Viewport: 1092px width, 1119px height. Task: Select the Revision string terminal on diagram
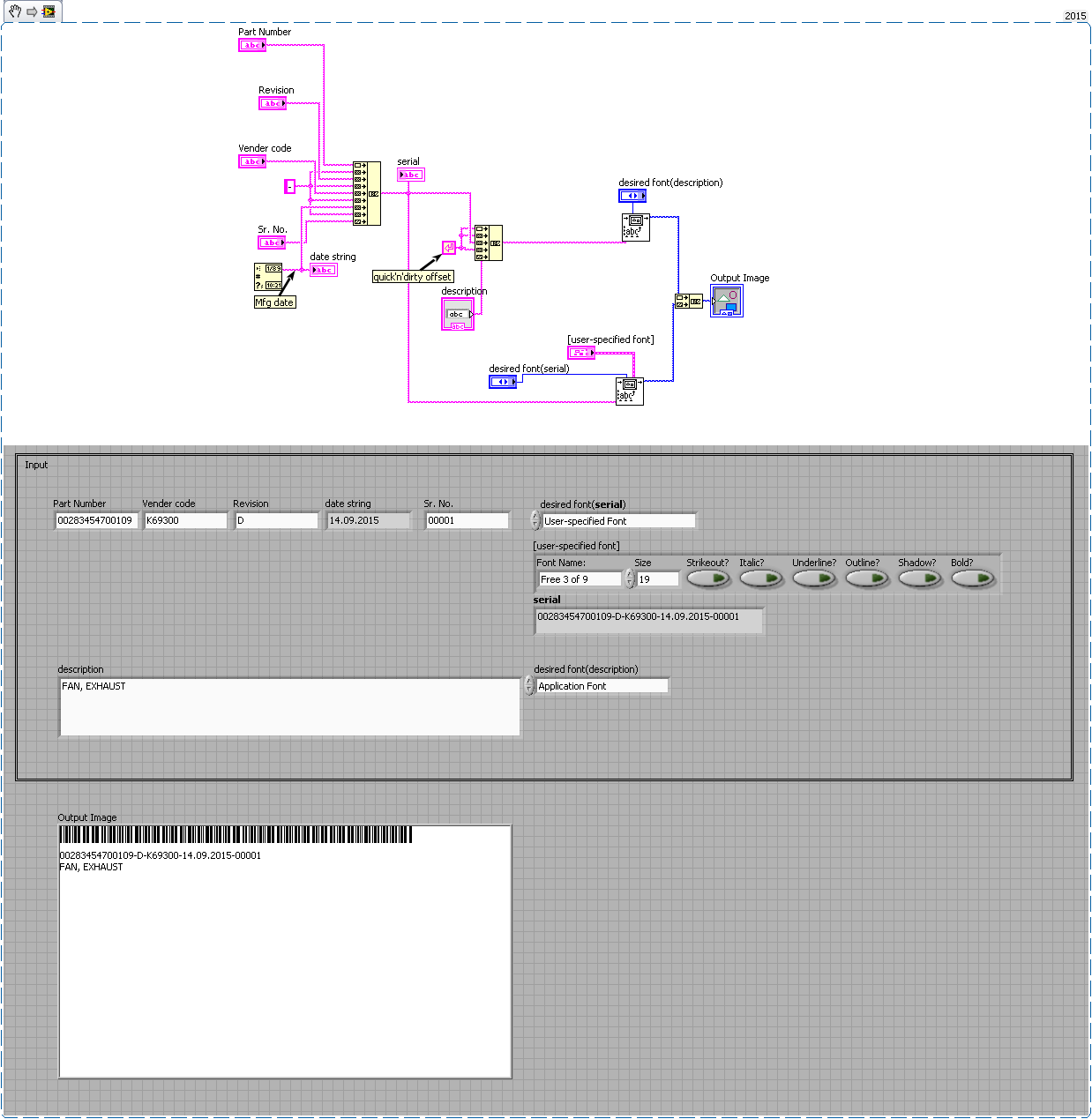coord(273,103)
